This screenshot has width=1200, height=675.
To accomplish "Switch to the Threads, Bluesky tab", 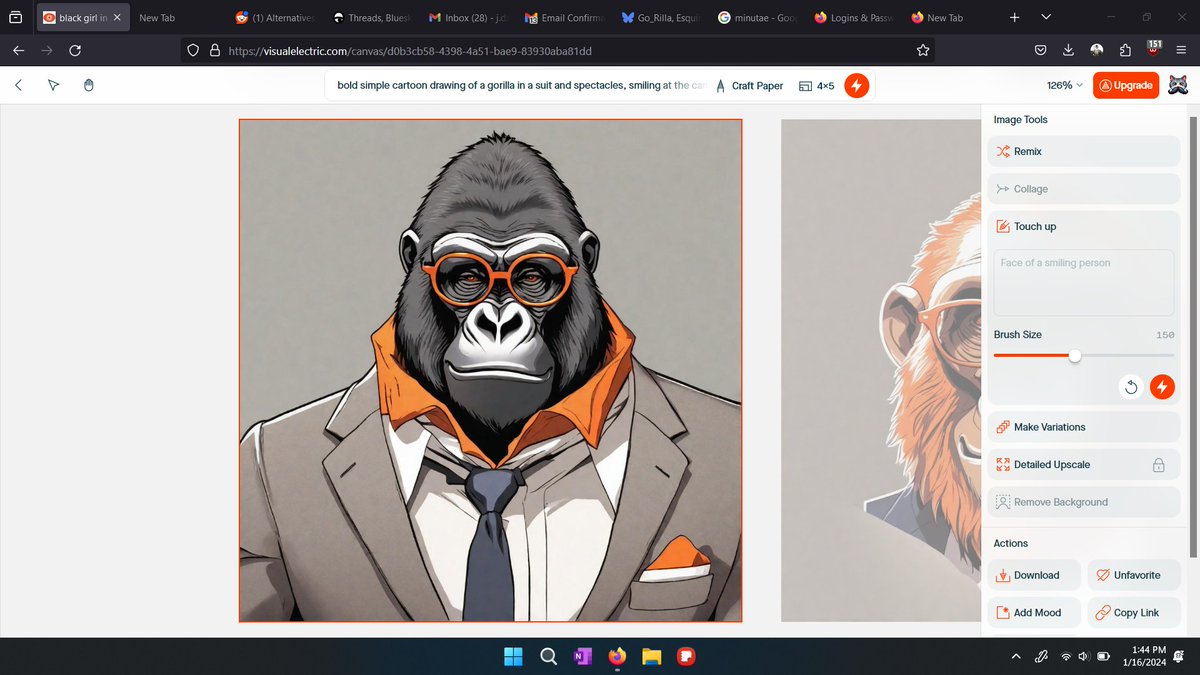I will point(370,18).
